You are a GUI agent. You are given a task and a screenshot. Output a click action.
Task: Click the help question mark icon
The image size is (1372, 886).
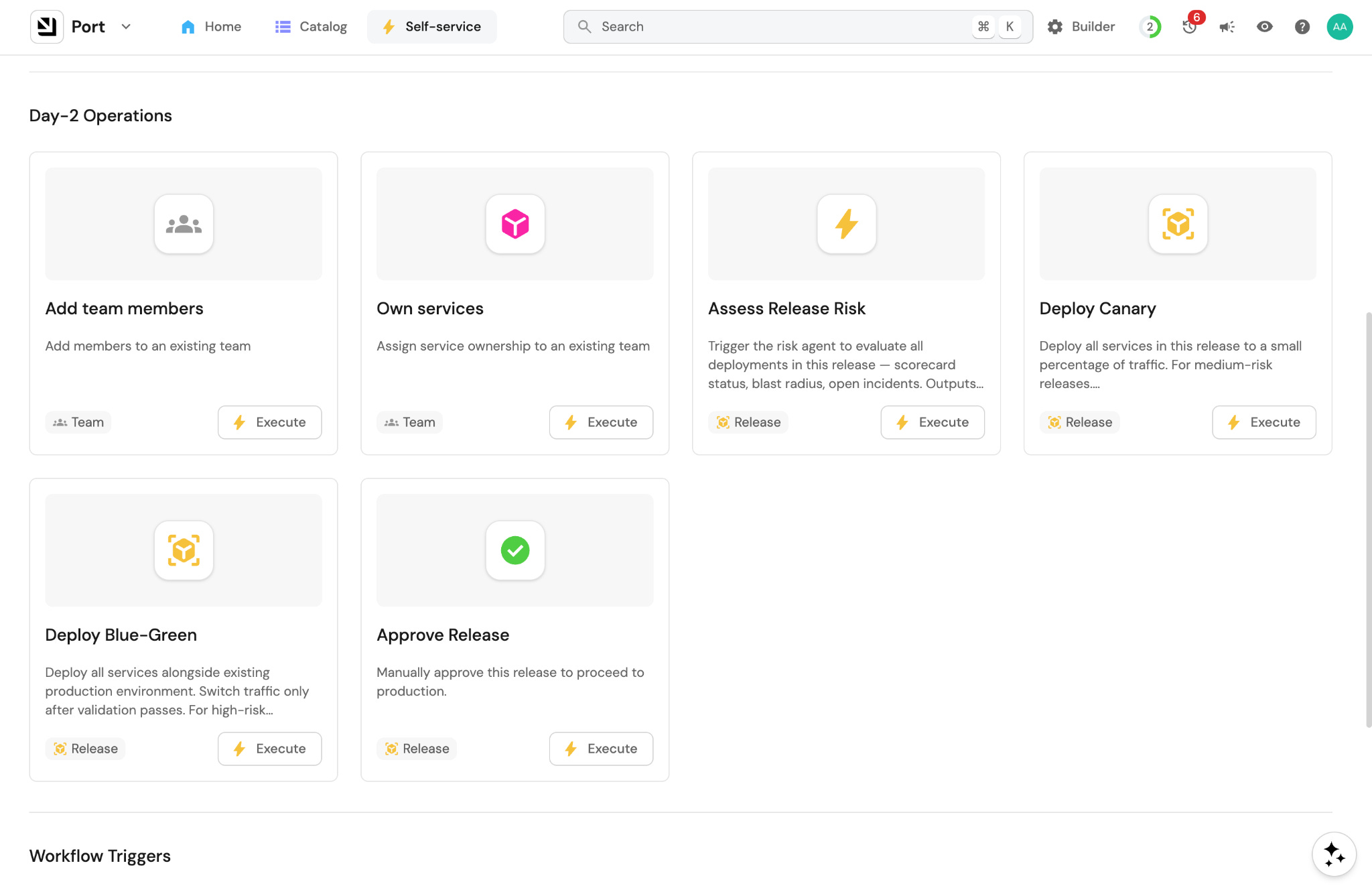1302,27
